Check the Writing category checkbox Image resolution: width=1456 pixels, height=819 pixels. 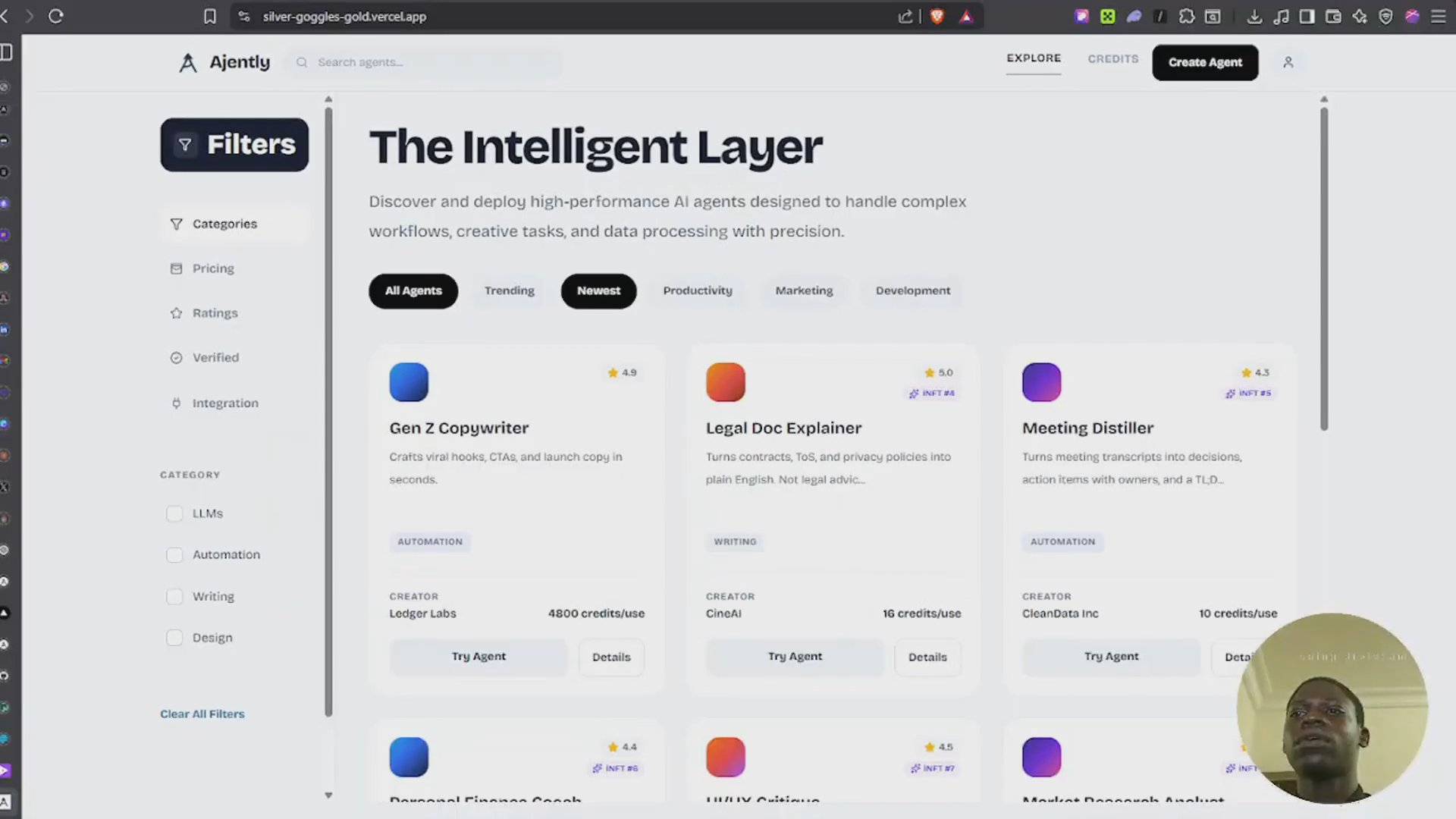(174, 597)
